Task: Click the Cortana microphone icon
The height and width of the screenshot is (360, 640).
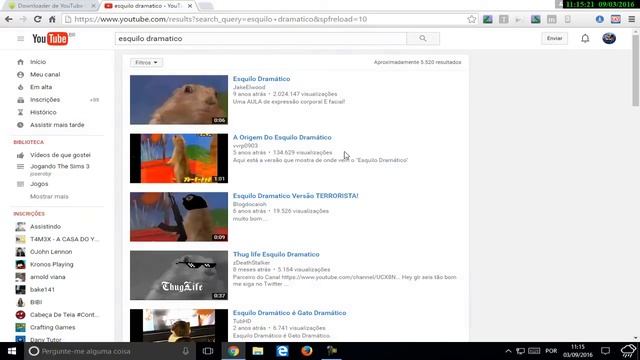Action: pos(186,351)
